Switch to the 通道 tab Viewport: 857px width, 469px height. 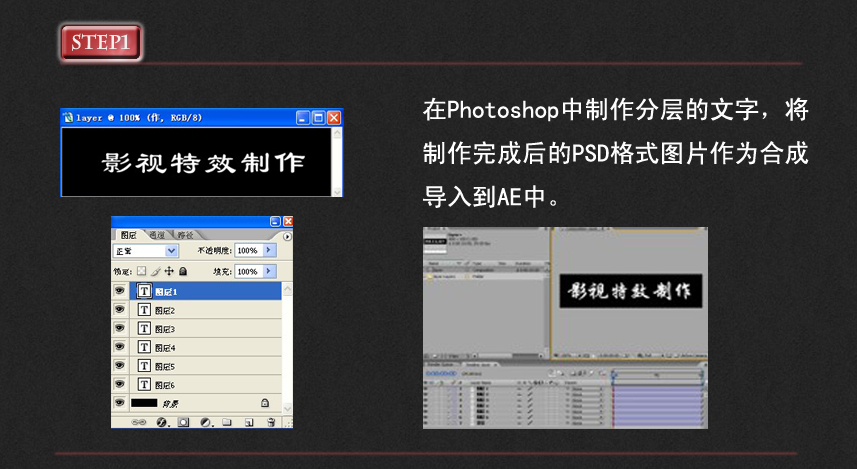[x=157, y=234]
